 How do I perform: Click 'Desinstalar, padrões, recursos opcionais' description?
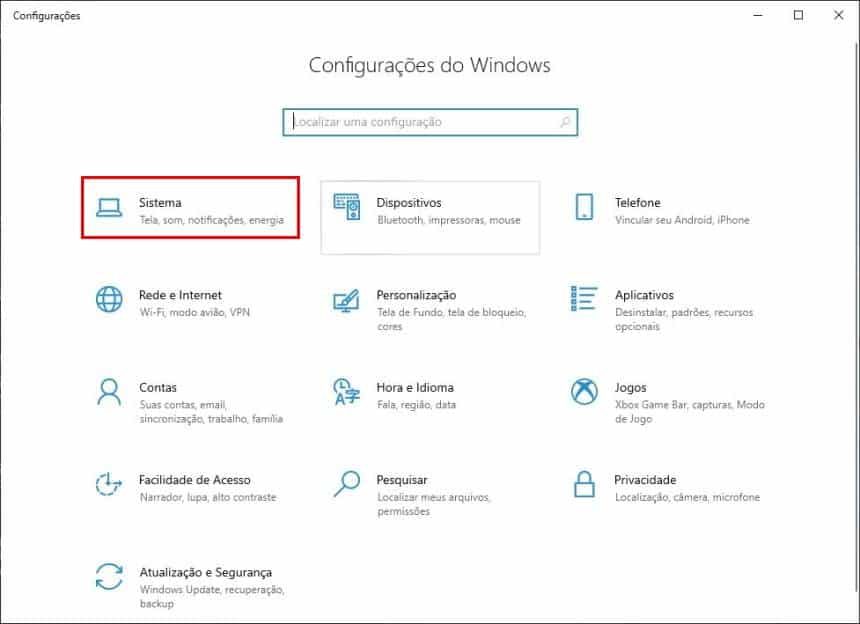pyautogui.click(x=684, y=319)
